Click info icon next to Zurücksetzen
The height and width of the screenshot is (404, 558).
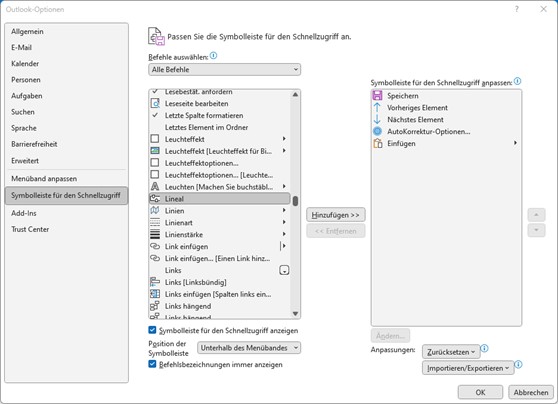click(484, 348)
